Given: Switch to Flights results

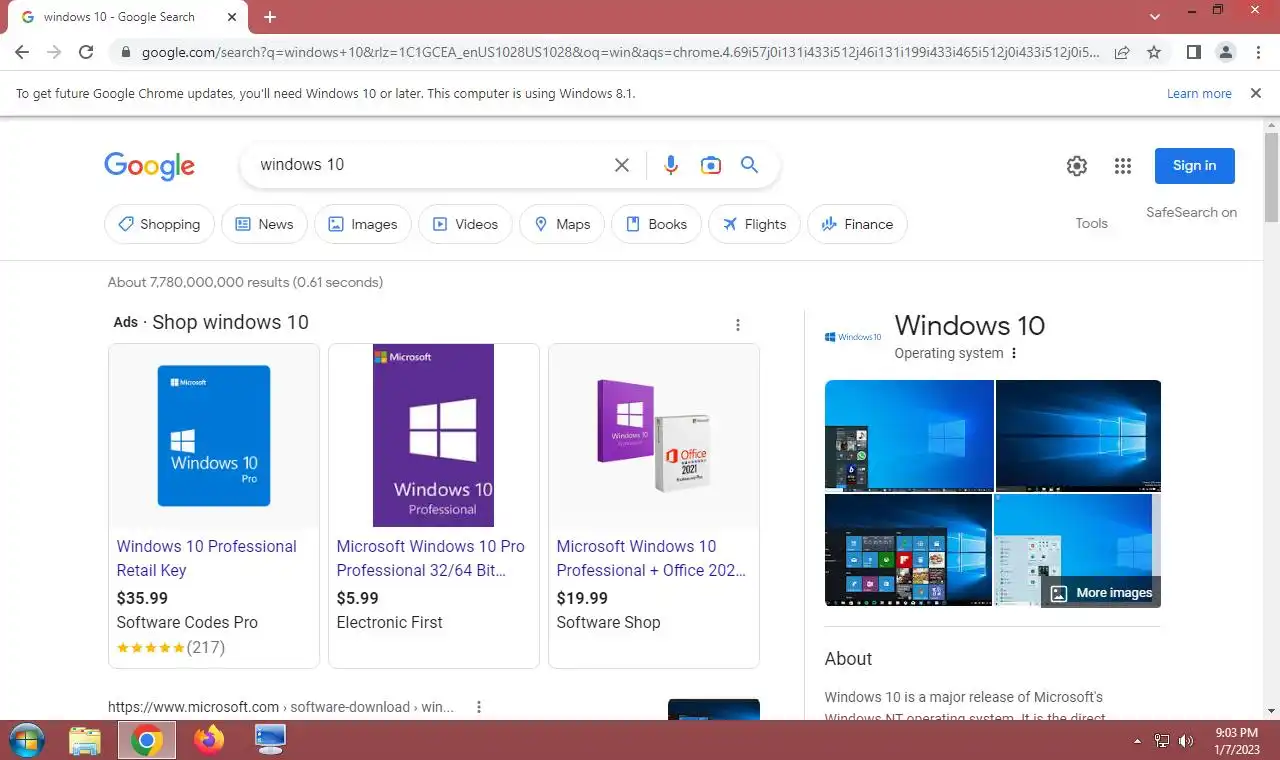Looking at the screenshot, I should click(754, 224).
